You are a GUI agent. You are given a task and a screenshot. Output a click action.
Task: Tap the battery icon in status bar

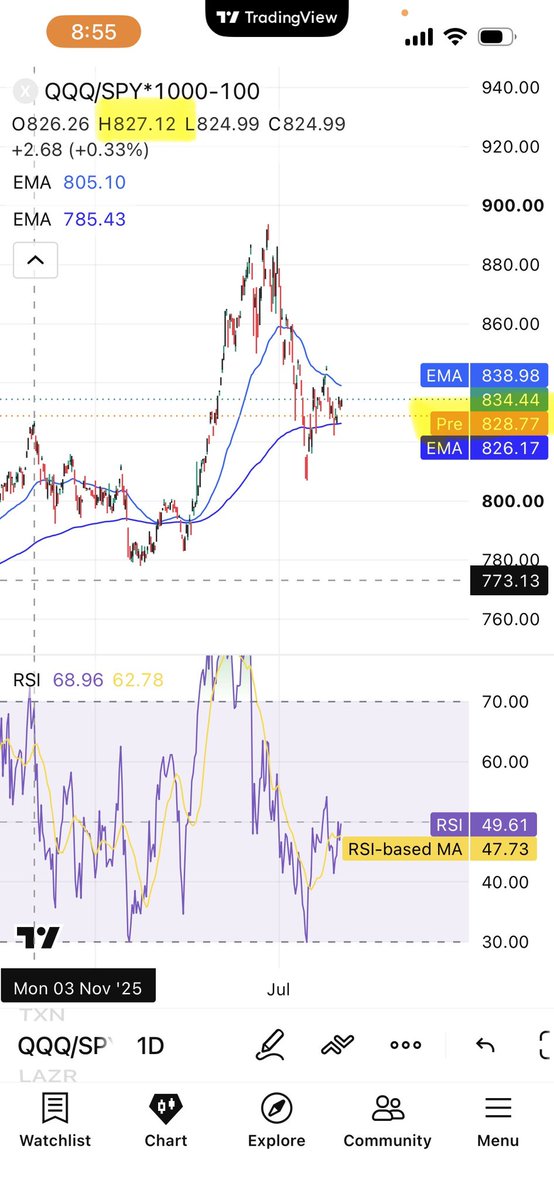497,37
